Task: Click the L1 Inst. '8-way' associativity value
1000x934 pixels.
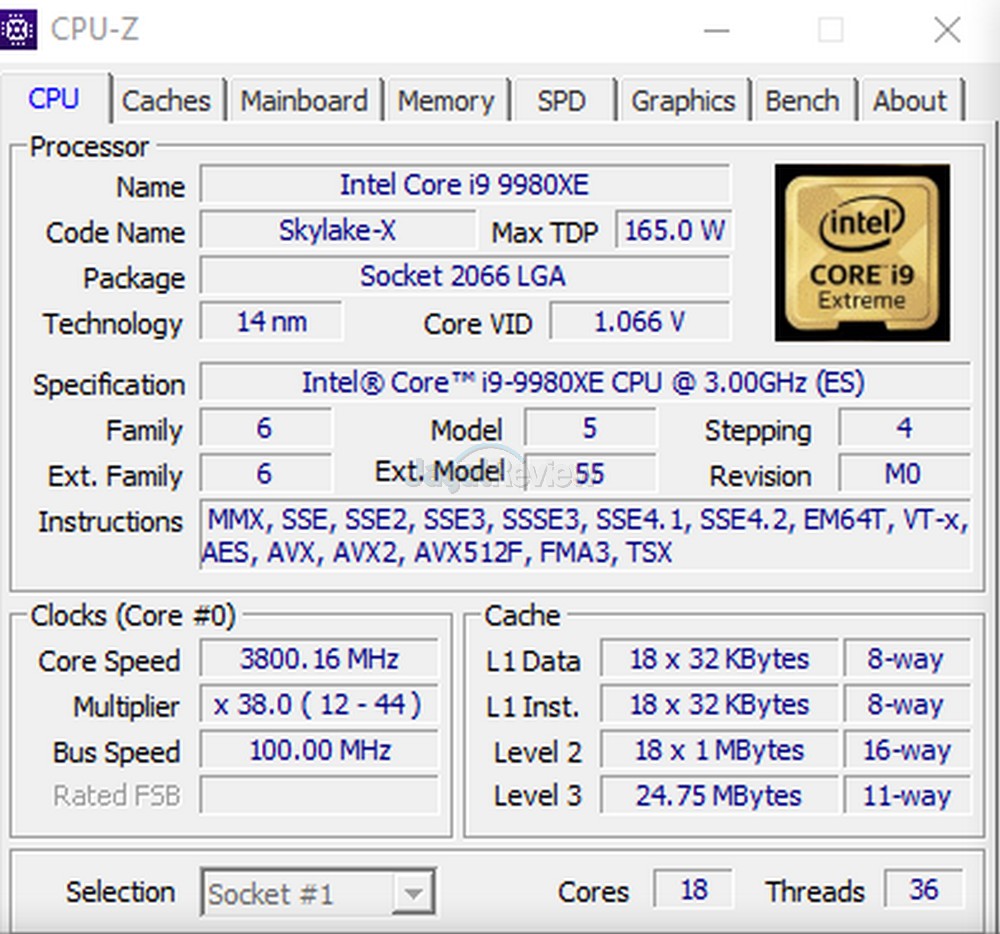Action: tap(908, 704)
